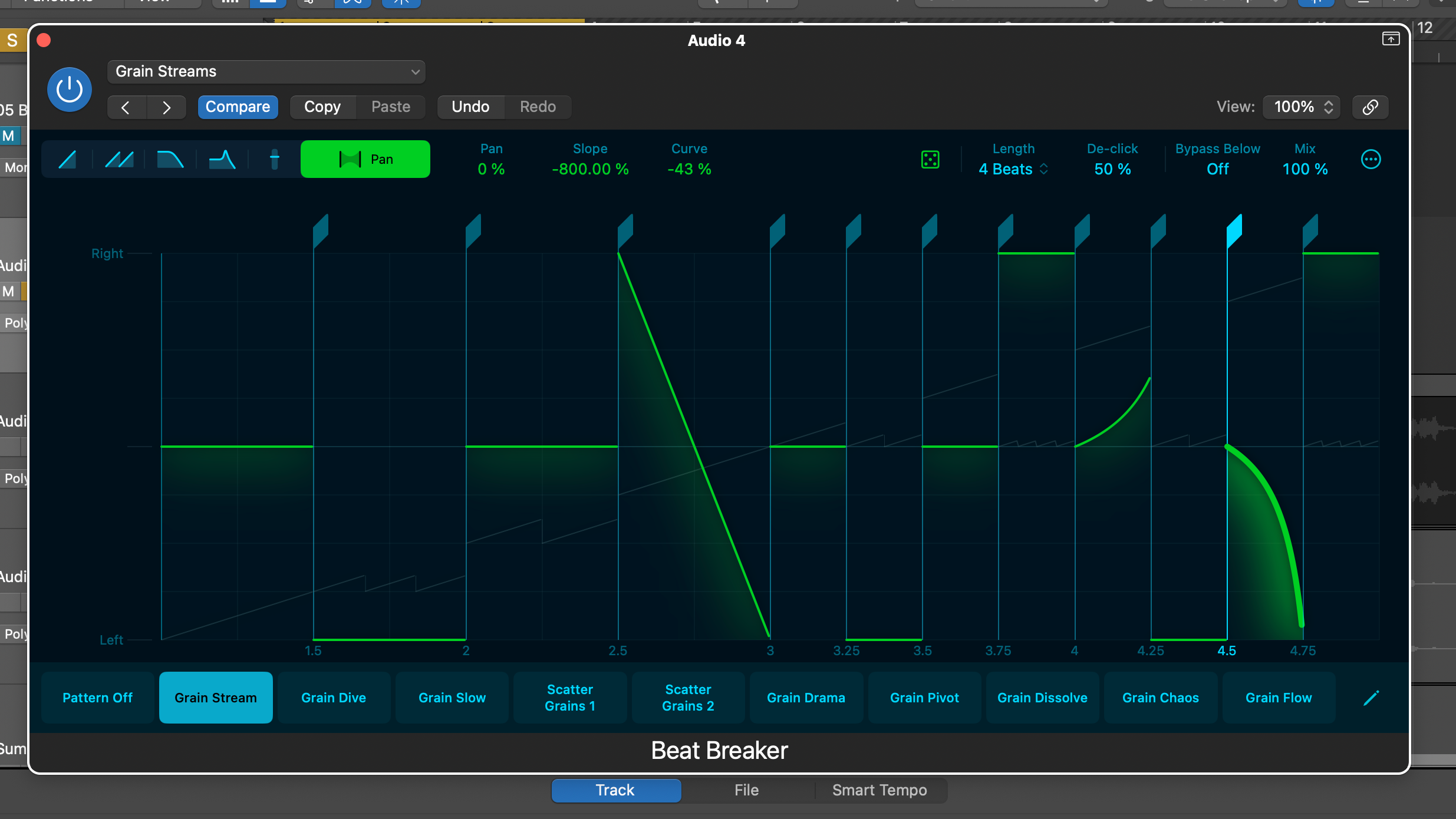The height and width of the screenshot is (819, 1456).
Task: Select the slice marker at 4.75
Action: tap(1310, 230)
